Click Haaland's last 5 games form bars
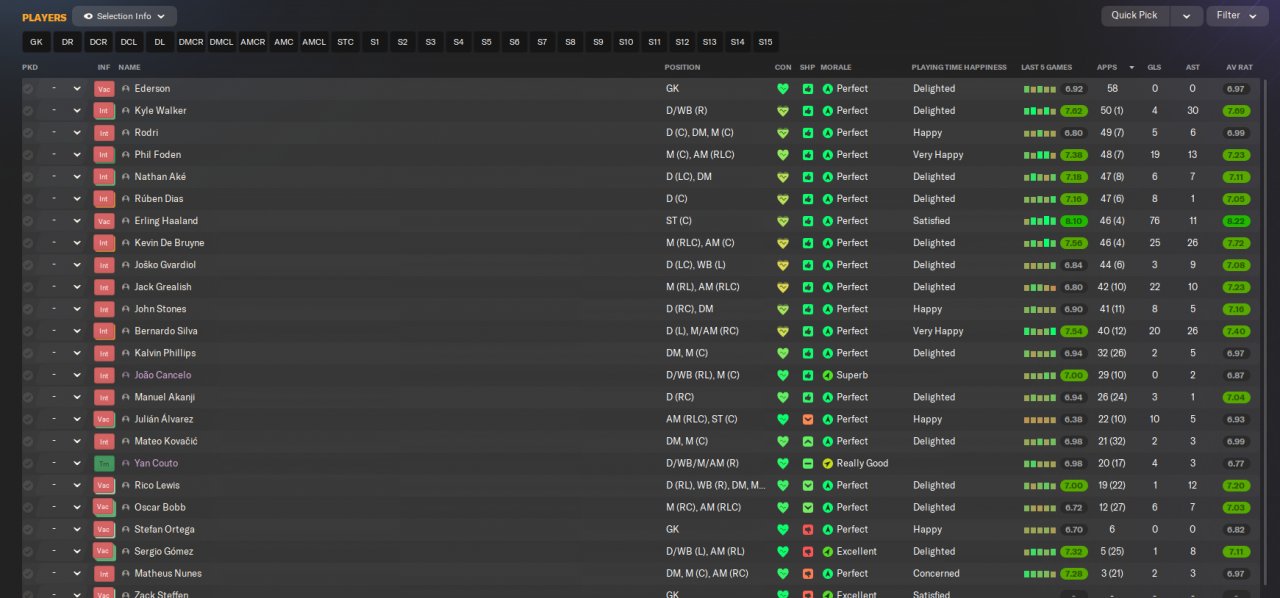Image resolution: width=1280 pixels, height=598 pixels. (x=1040, y=221)
